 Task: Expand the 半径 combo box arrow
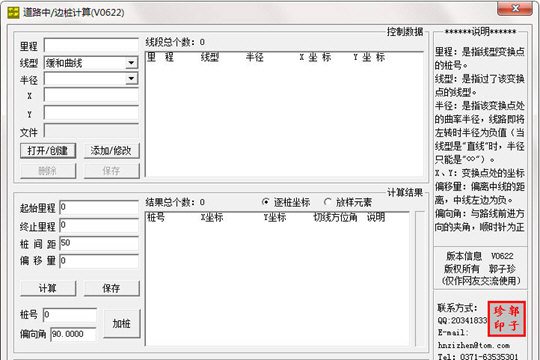point(131,79)
